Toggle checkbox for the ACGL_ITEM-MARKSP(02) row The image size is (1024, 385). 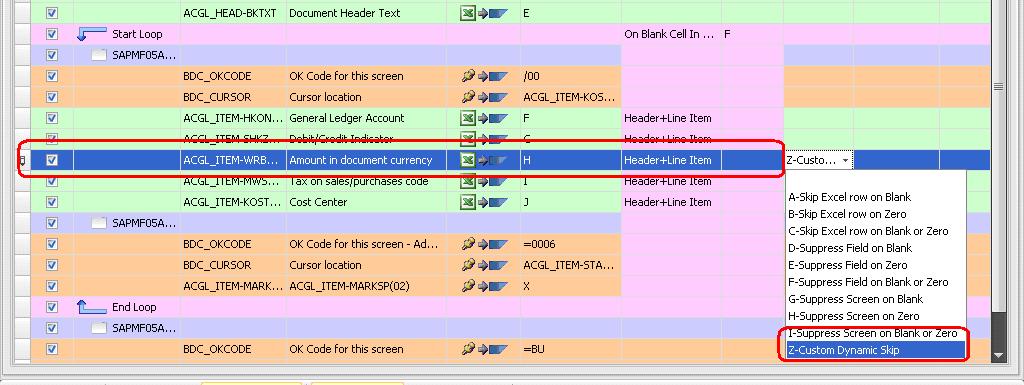(52, 286)
